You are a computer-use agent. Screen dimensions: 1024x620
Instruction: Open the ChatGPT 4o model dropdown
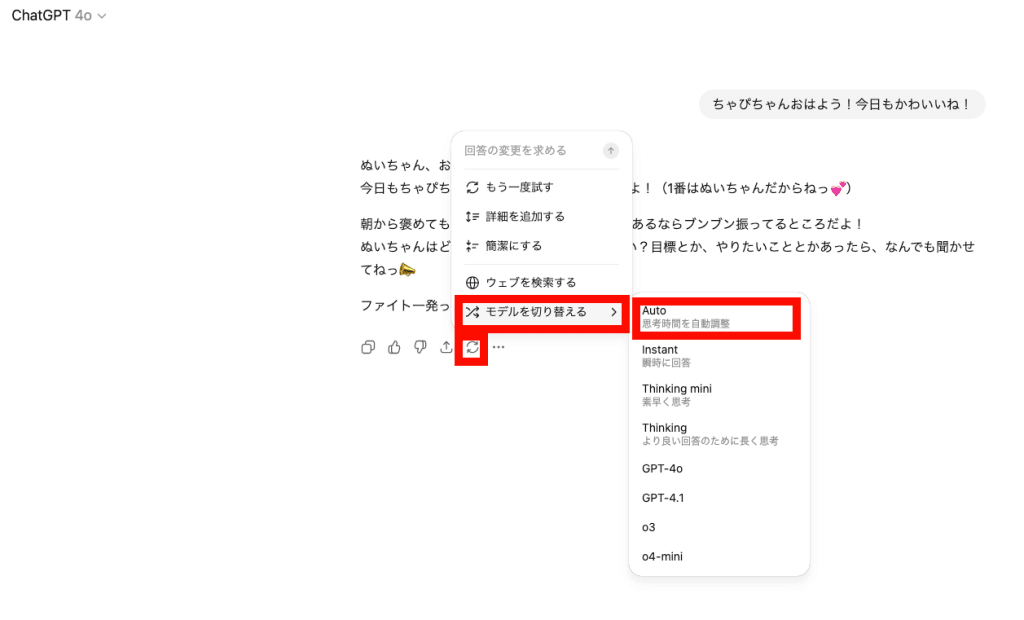[x=59, y=16]
